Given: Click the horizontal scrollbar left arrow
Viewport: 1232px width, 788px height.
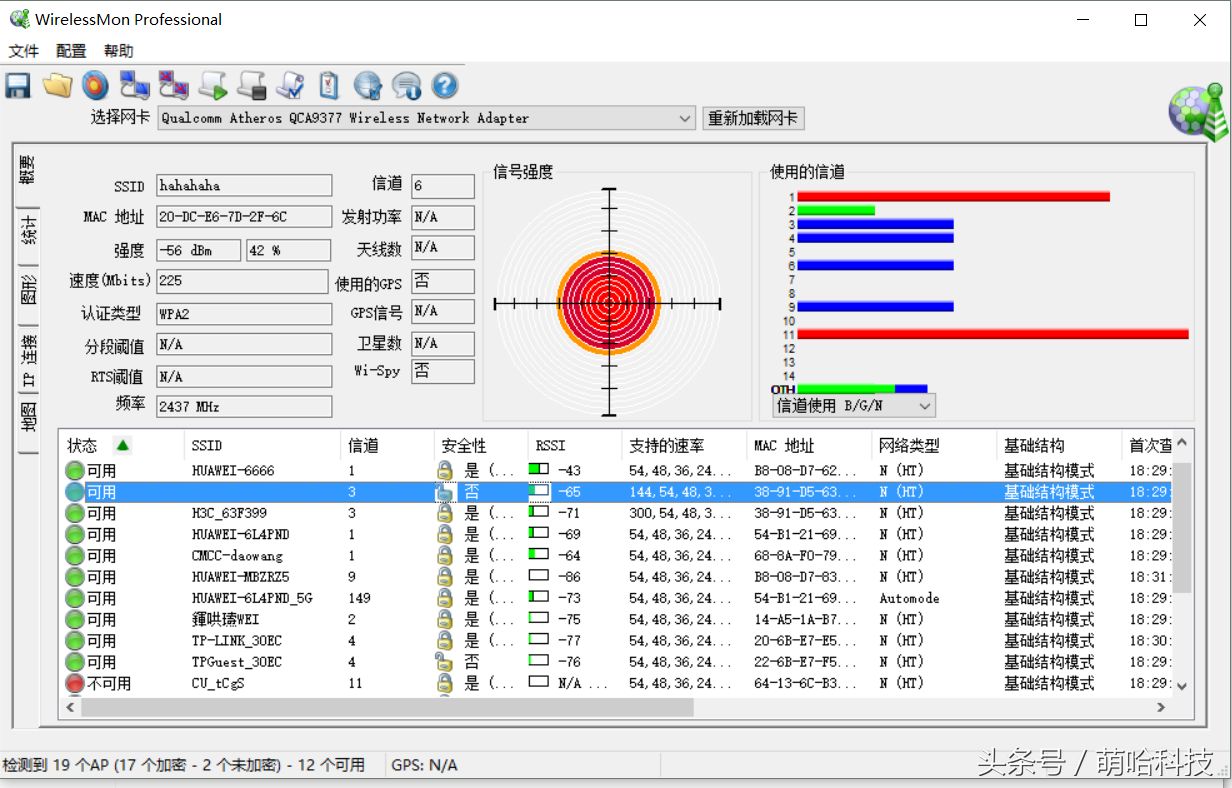Looking at the screenshot, I should tap(70, 707).
